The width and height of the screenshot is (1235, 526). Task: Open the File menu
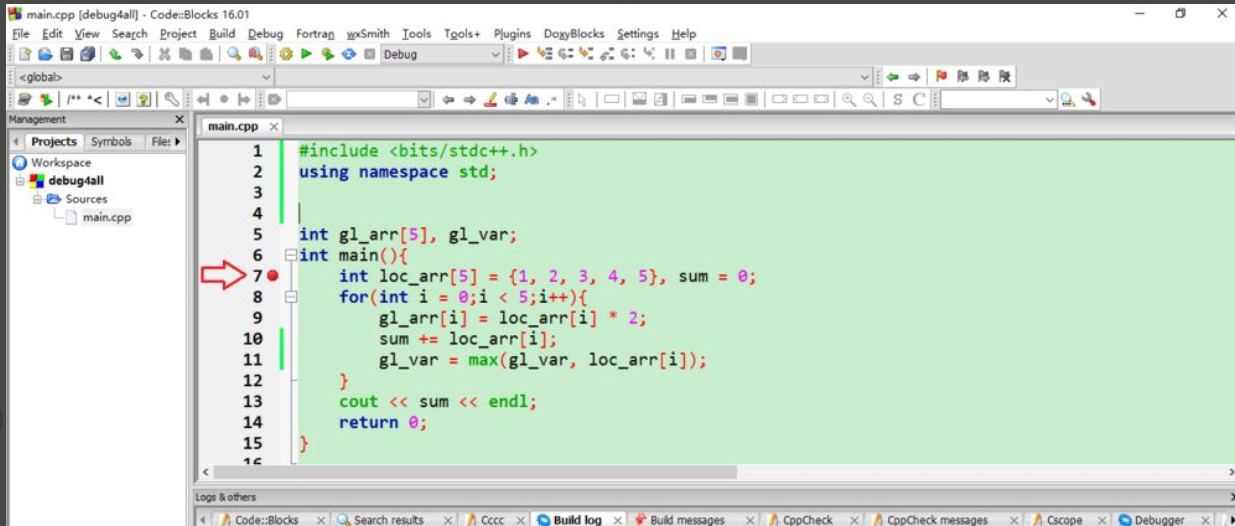(20, 33)
